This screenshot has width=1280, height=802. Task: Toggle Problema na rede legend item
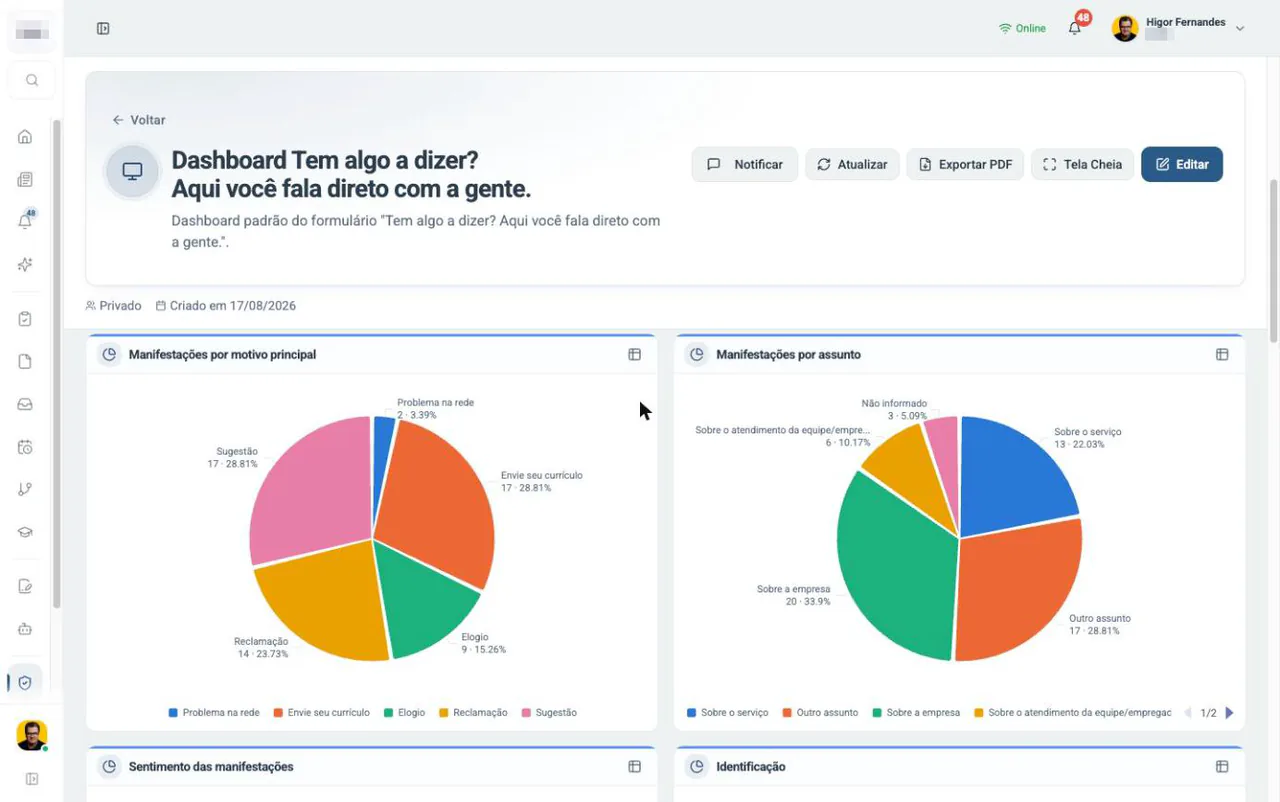click(214, 713)
